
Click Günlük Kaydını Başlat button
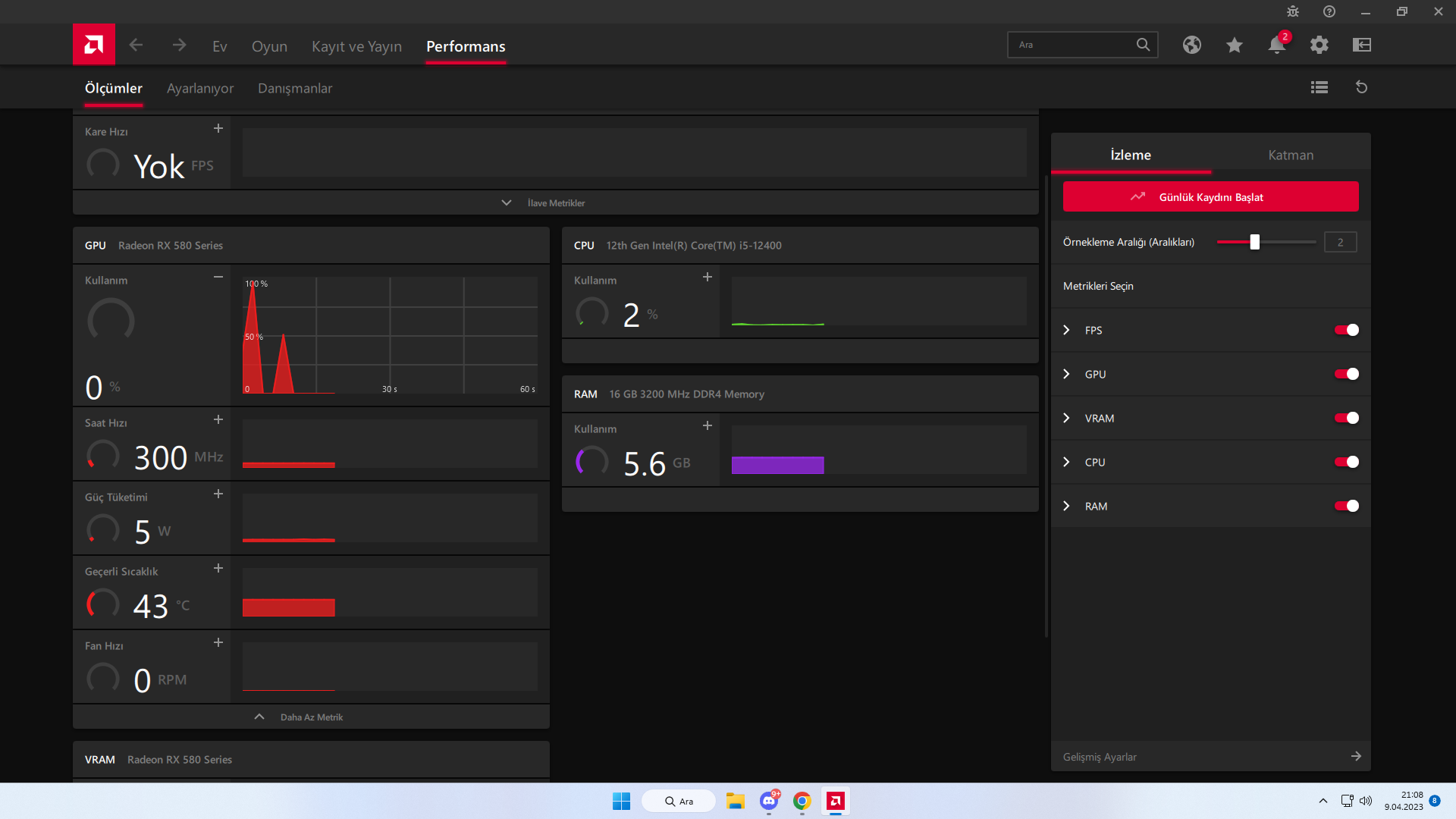tap(1210, 197)
